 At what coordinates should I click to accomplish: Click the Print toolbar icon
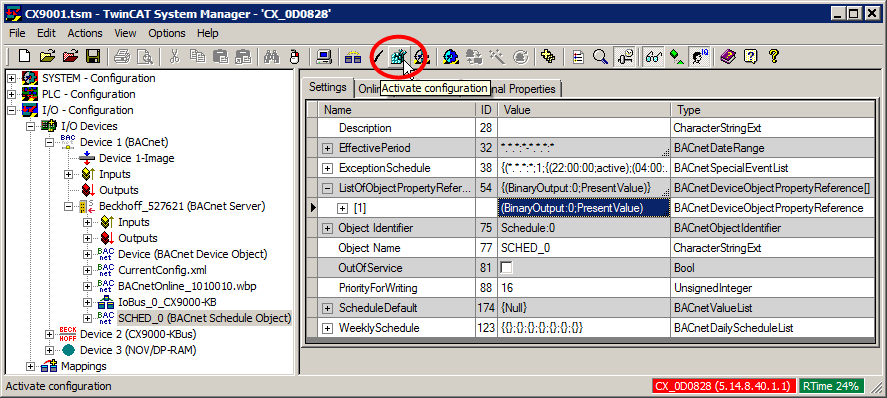click(x=123, y=56)
